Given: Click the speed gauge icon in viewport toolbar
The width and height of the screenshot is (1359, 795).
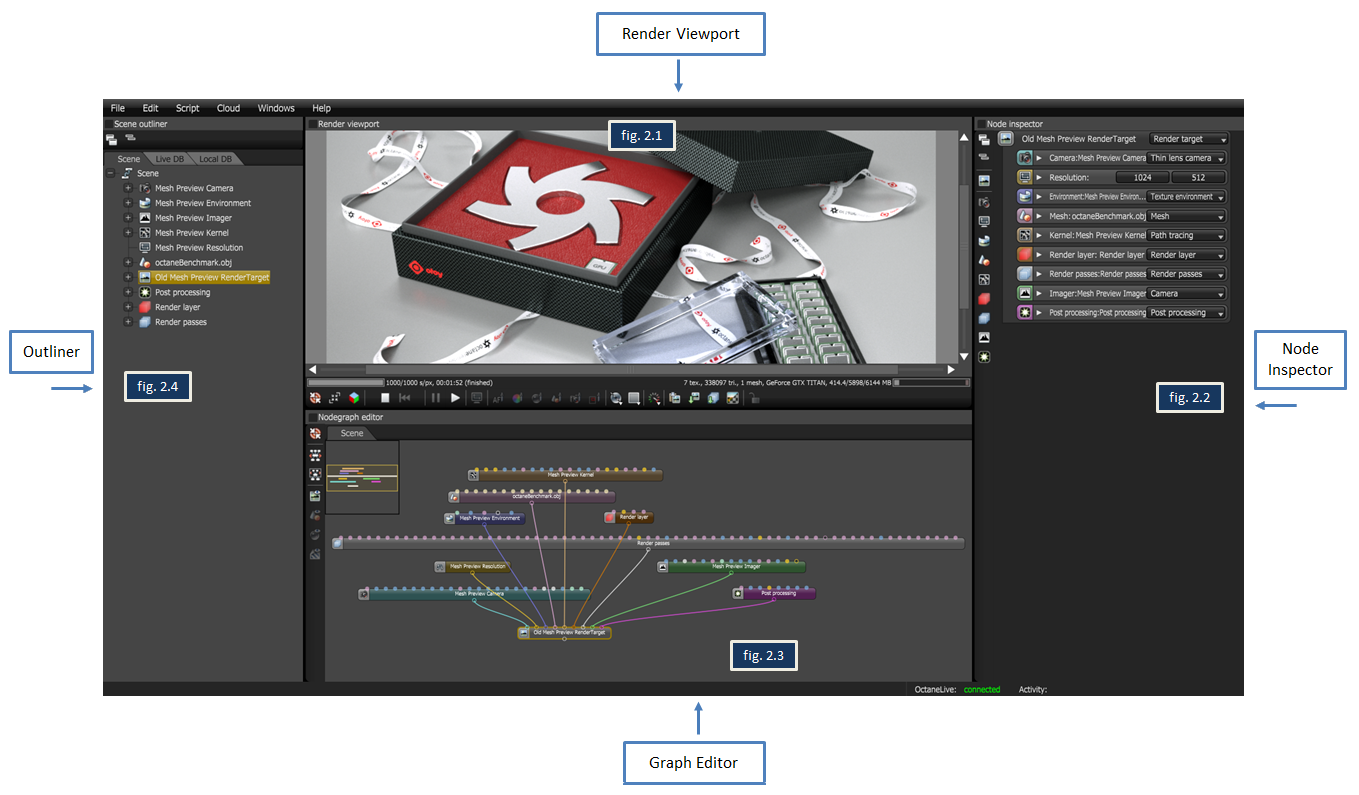Looking at the screenshot, I should pos(654,398).
